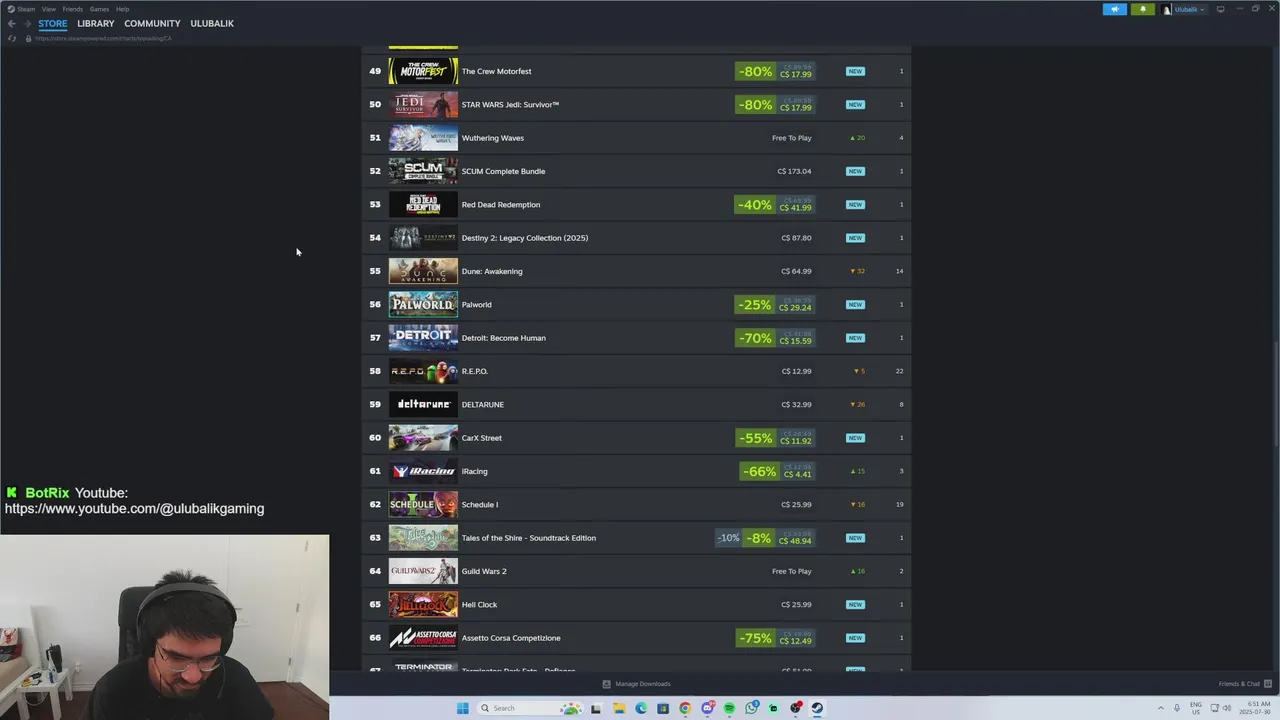Select Destiny 2: Legacy Collection (2025) title
The image size is (1280, 720).
524,238
